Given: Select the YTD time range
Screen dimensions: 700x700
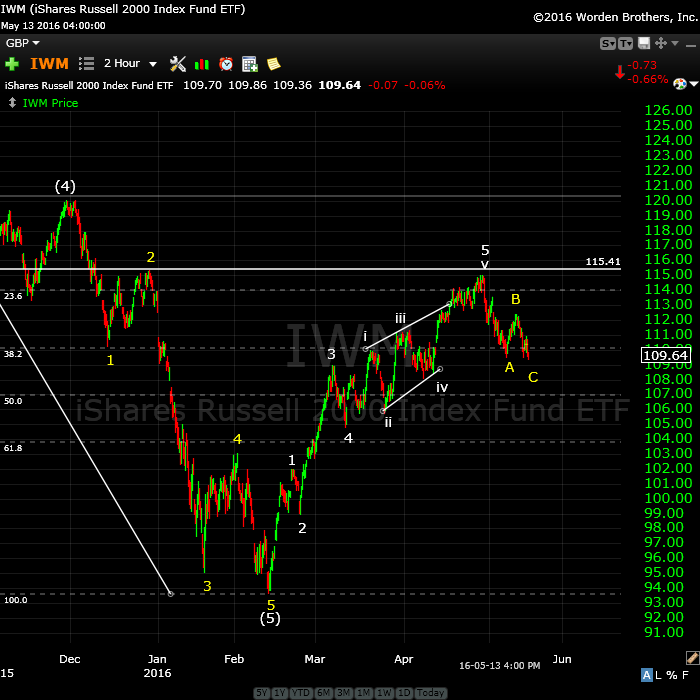Looking at the screenshot, I should pyautogui.click(x=300, y=692).
